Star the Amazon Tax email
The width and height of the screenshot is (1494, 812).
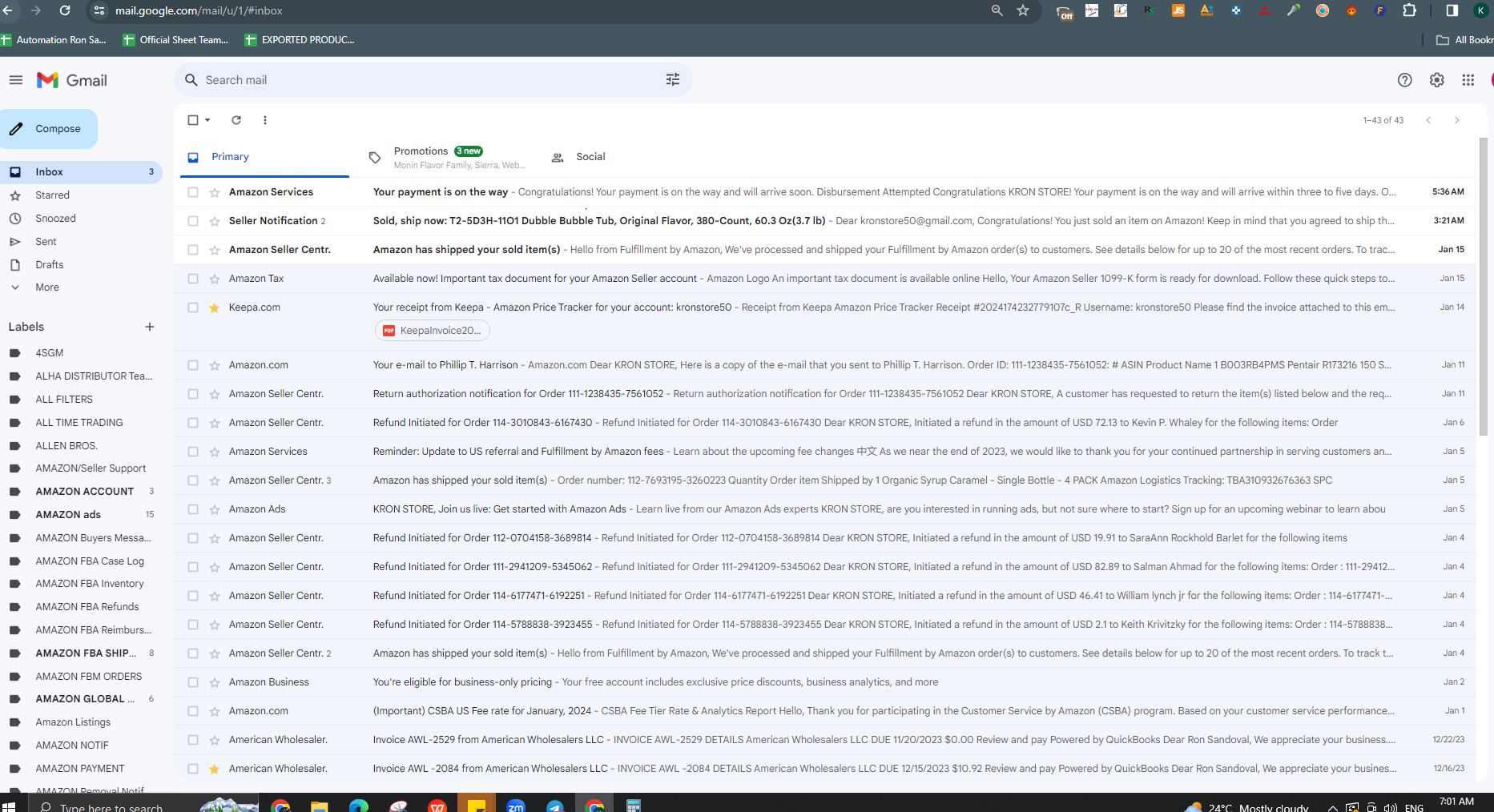[x=215, y=279]
